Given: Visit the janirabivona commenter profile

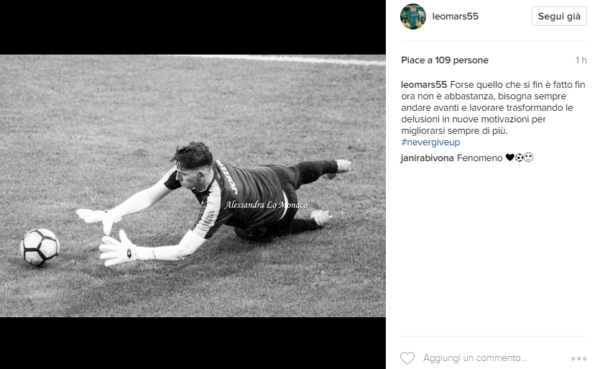Looking at the screenshot, I should (x=427, y=158).
